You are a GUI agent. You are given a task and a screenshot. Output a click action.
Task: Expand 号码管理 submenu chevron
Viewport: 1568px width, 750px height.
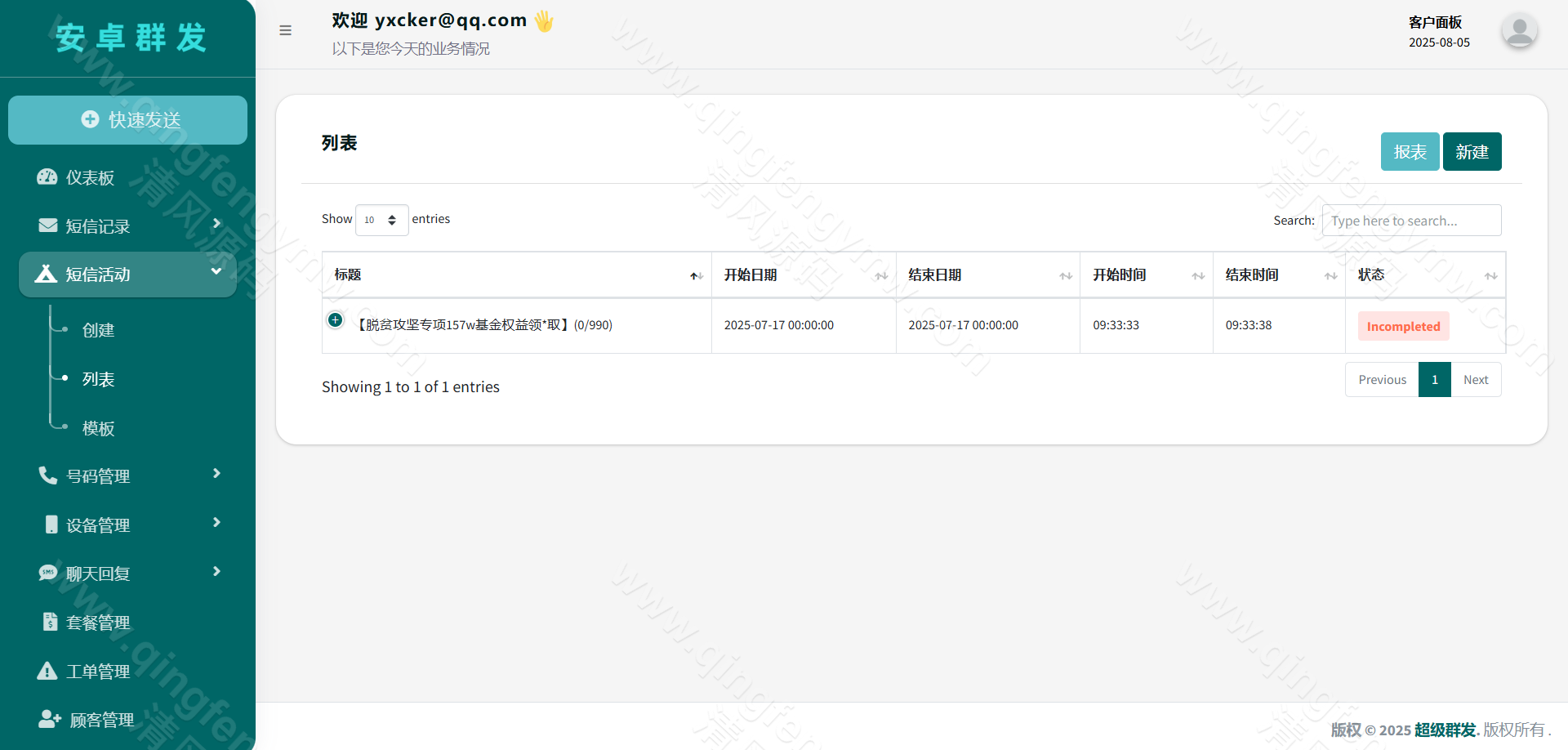point(216,474)
